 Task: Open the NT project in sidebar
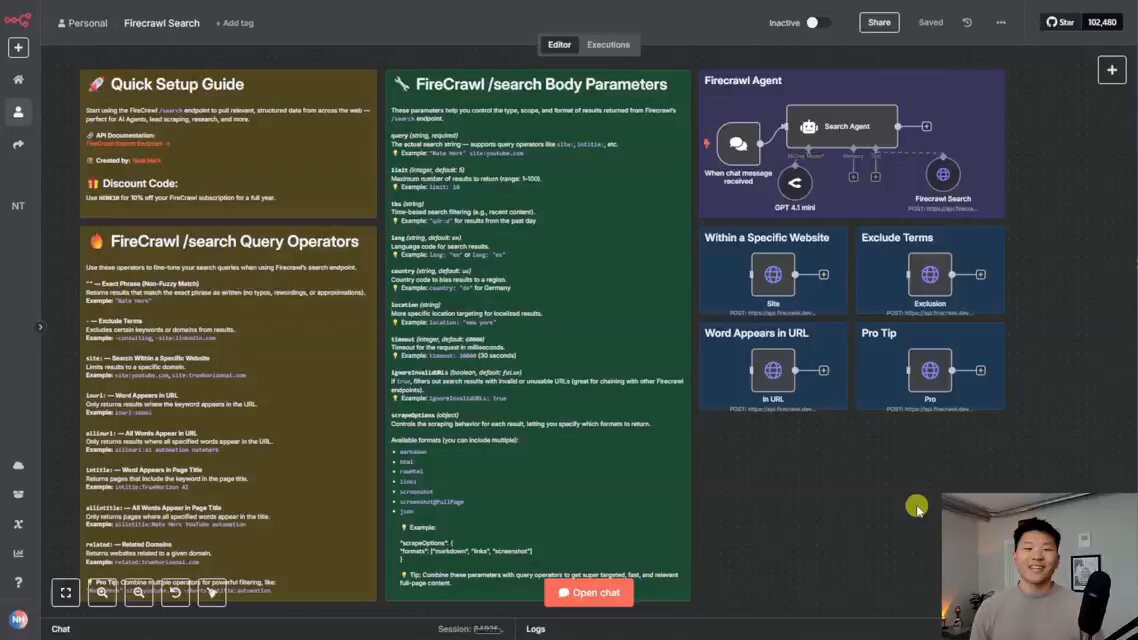pyautogui.click(x=18, y=206)
